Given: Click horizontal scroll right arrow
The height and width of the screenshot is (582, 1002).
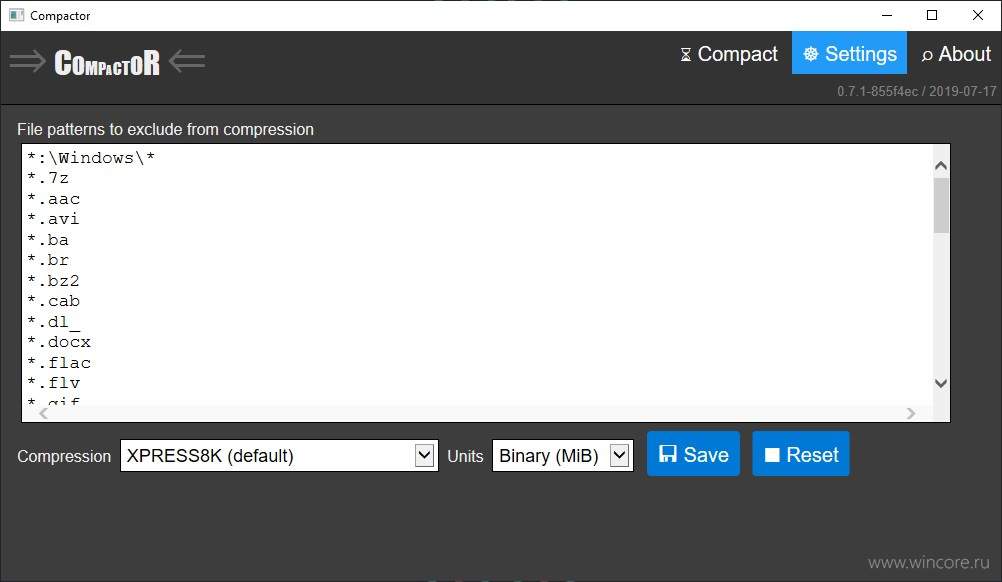Looking at the screenshot, I should click(911, 413).
